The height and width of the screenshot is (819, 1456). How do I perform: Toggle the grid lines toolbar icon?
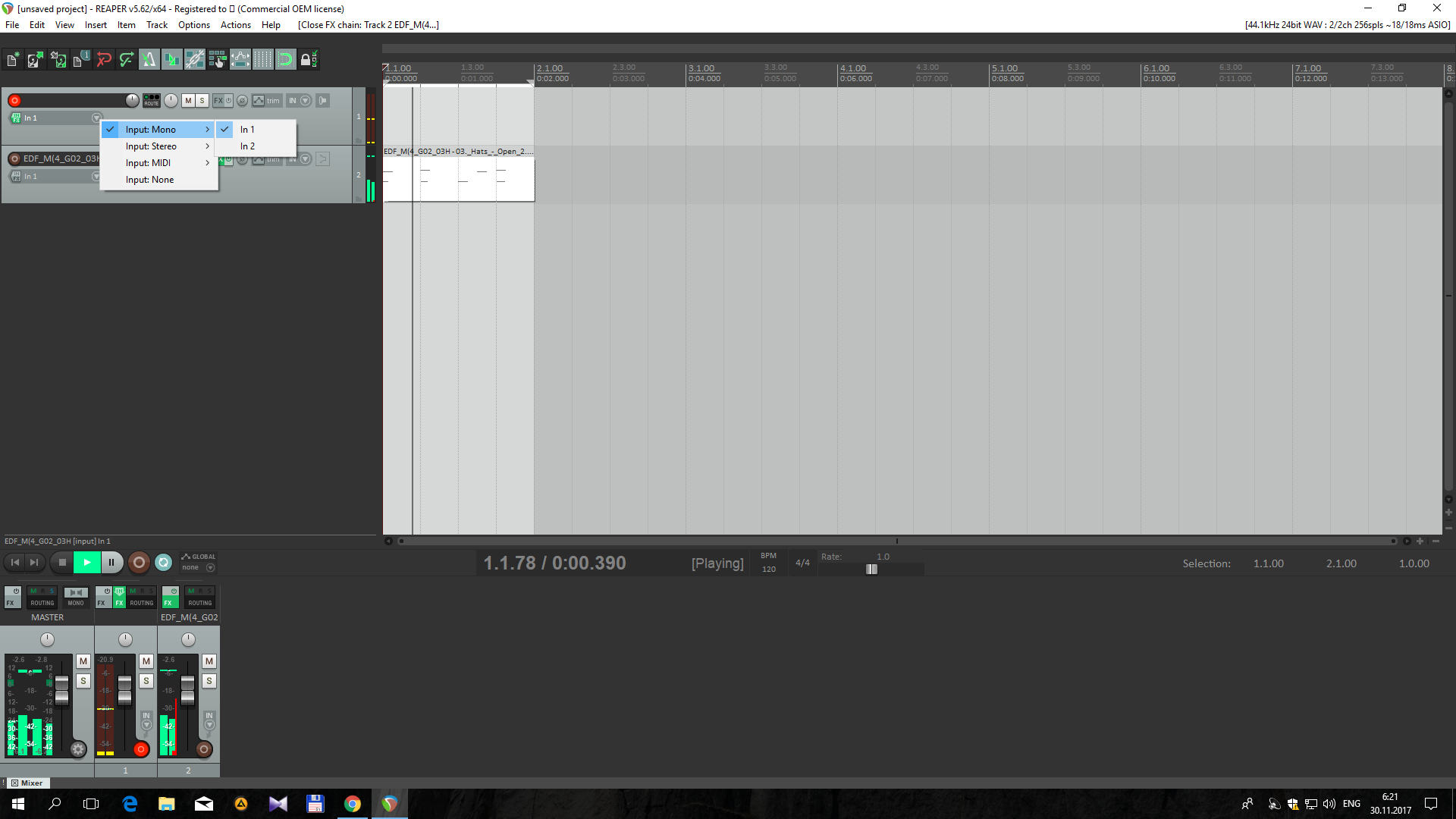[x=262, y=59]
